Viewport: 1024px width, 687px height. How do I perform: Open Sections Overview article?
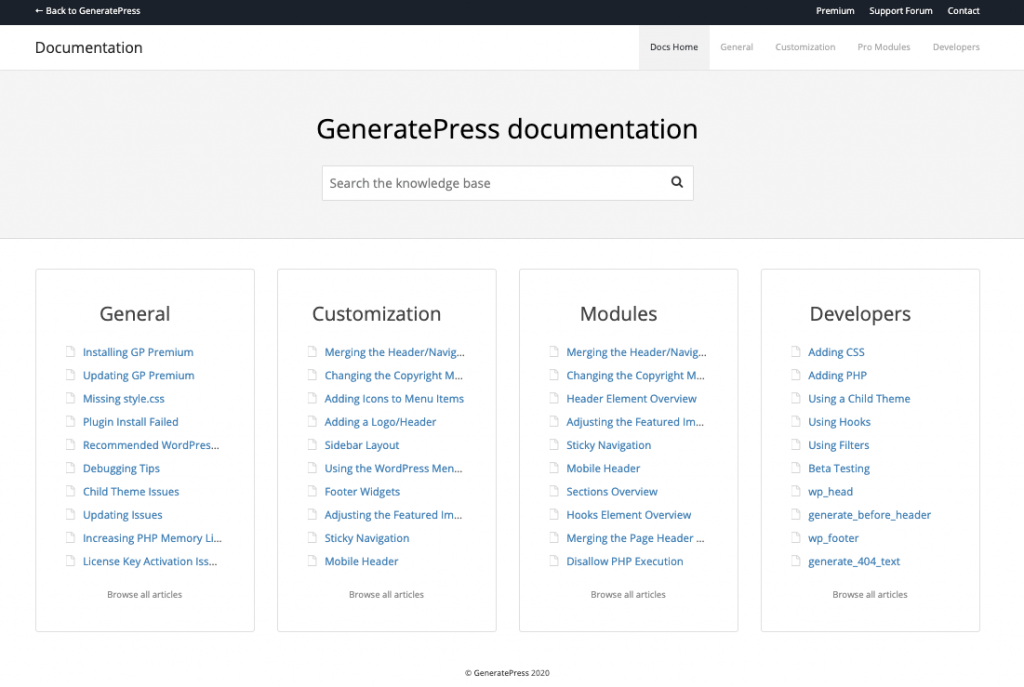[612, 491]
